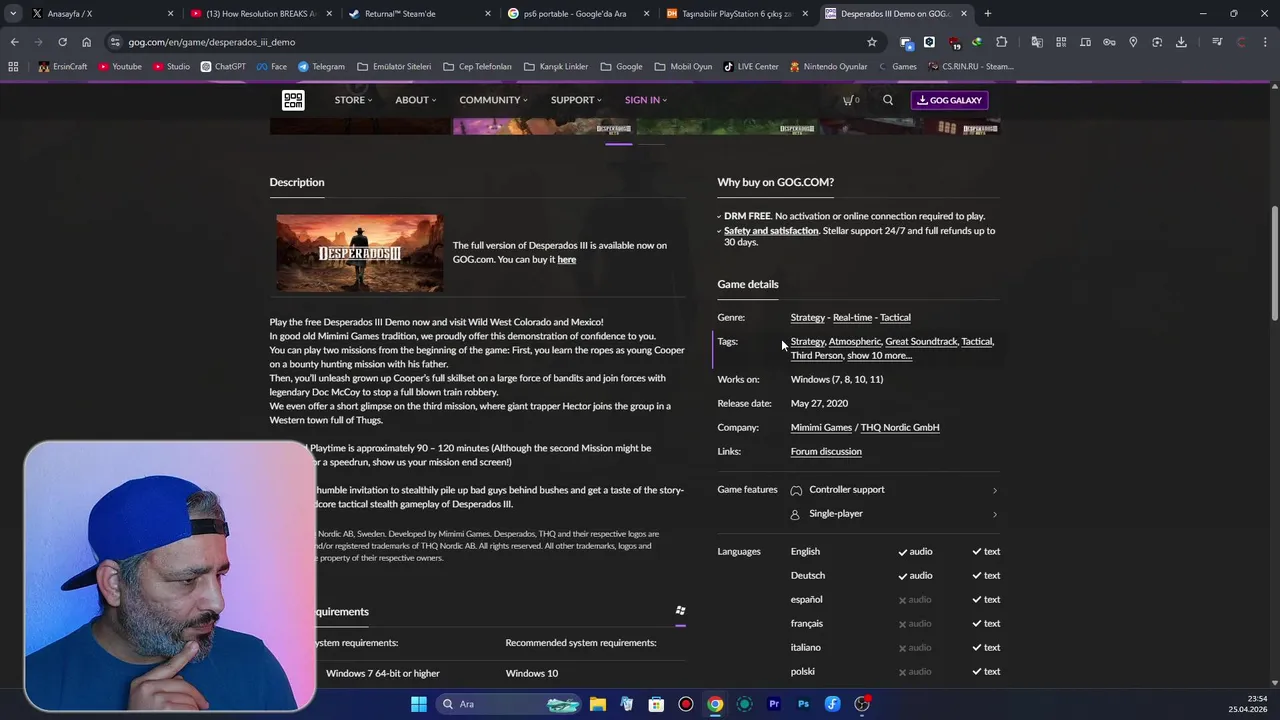This screenshot has height=720, width=1280.
Task: Select the Great Soundtrack tag
Action: [921, 342]
